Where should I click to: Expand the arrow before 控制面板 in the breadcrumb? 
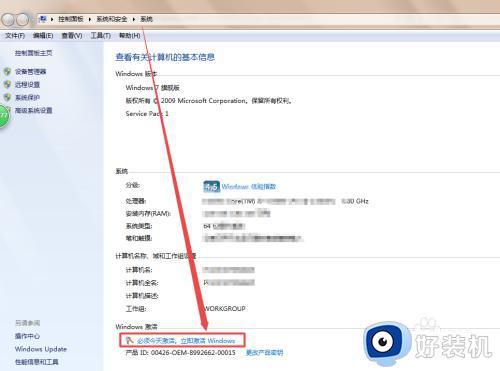pyautogui.click(x=52, y=19)
